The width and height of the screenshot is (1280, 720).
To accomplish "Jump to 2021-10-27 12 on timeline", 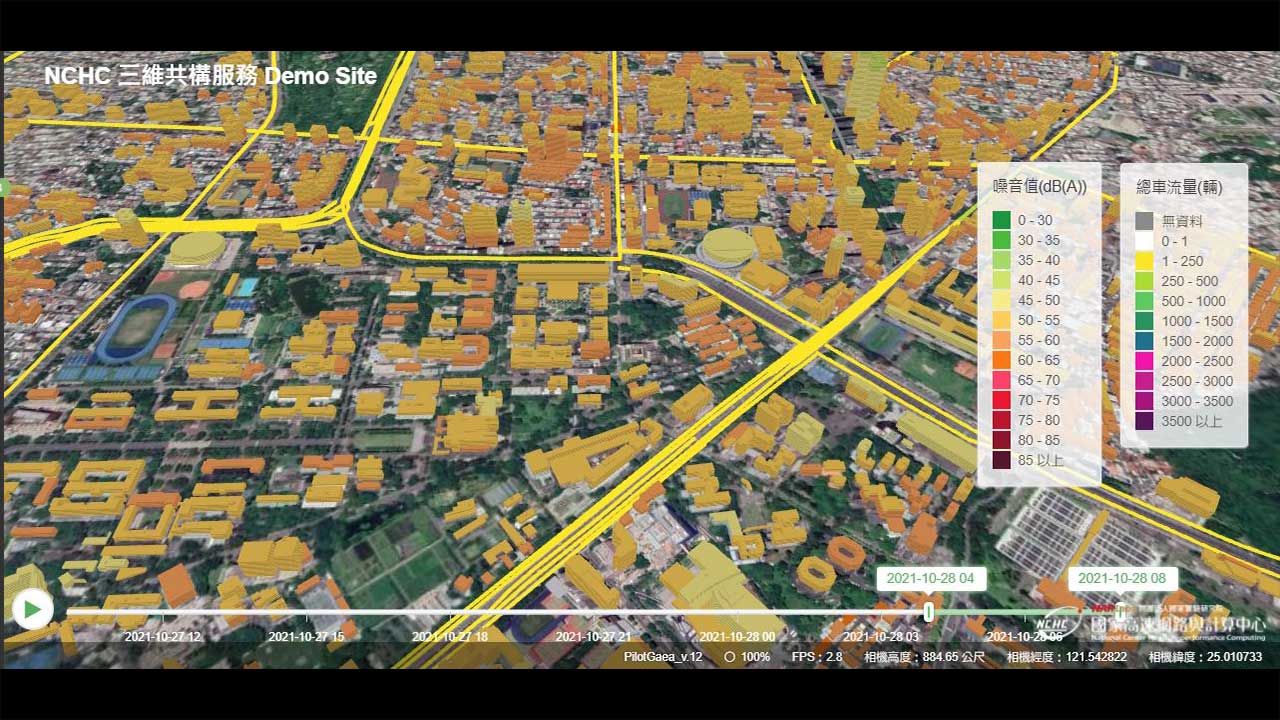I will click(162, 636).
